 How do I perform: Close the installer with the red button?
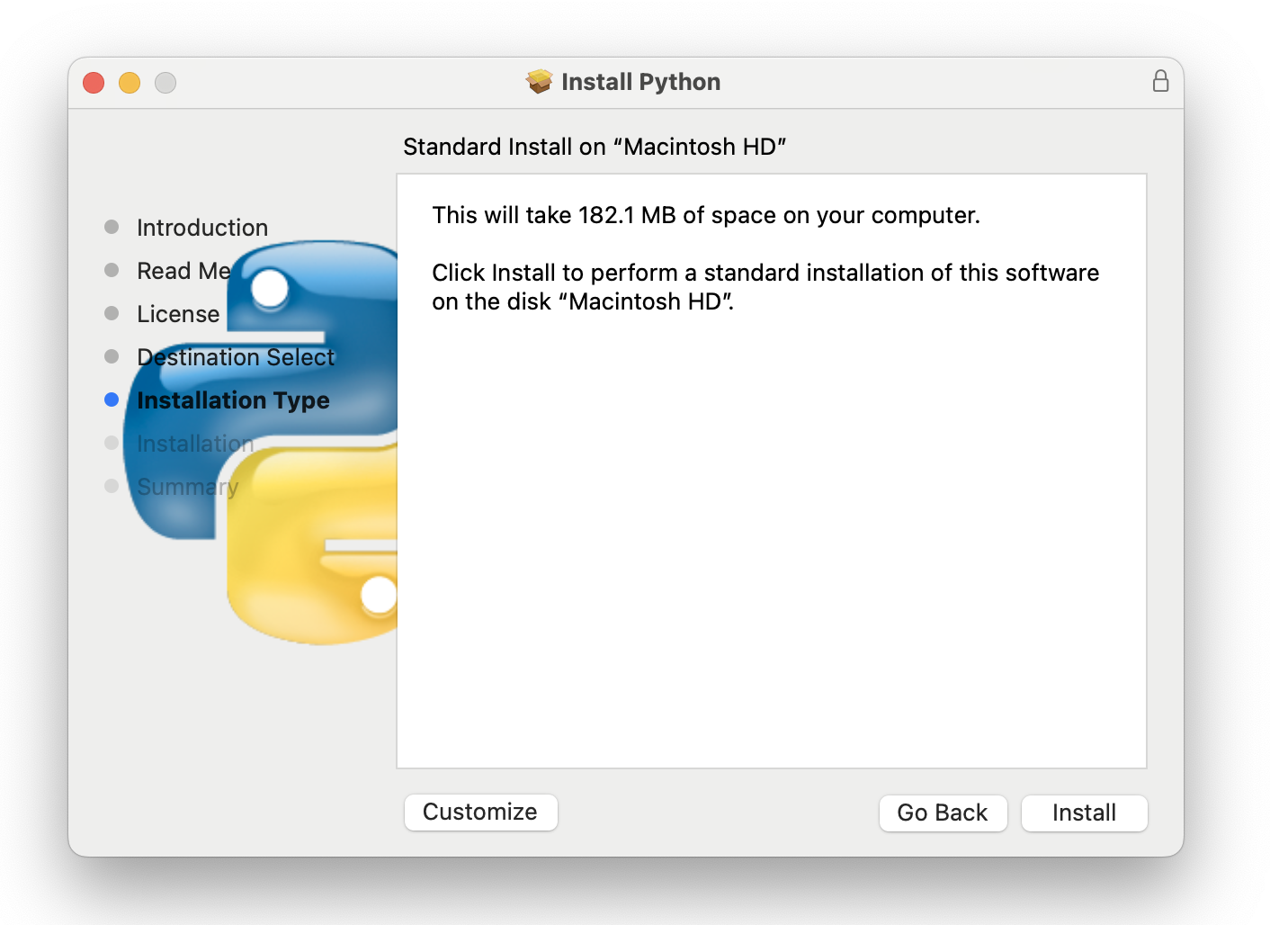tap(94, 83)
